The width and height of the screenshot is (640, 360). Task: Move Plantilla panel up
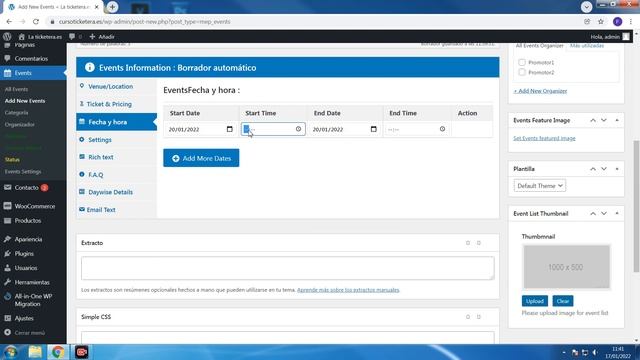click(x=593, y=169)
